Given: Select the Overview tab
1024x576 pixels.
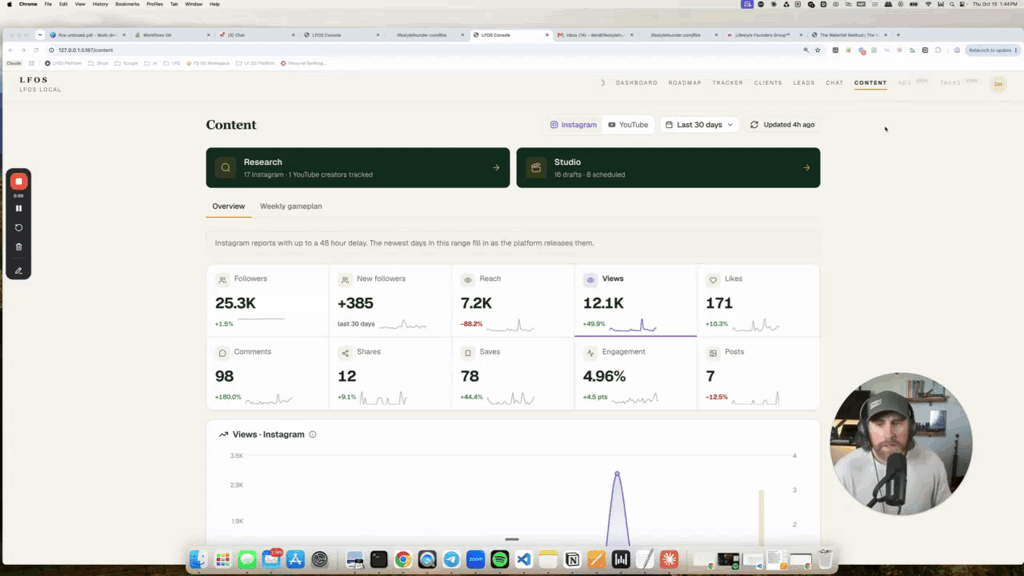Looking at the screenshot, I should pyautogui.click(x=229, y=206).
